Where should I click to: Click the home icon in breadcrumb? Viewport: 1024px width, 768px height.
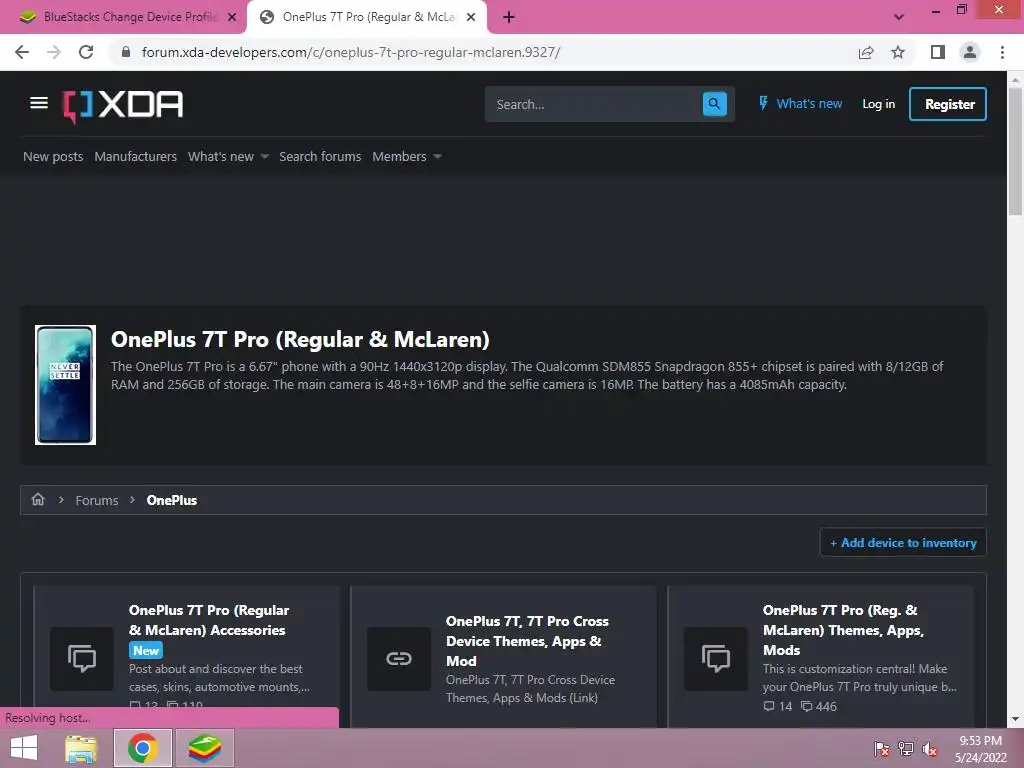[x=38, y=500]
